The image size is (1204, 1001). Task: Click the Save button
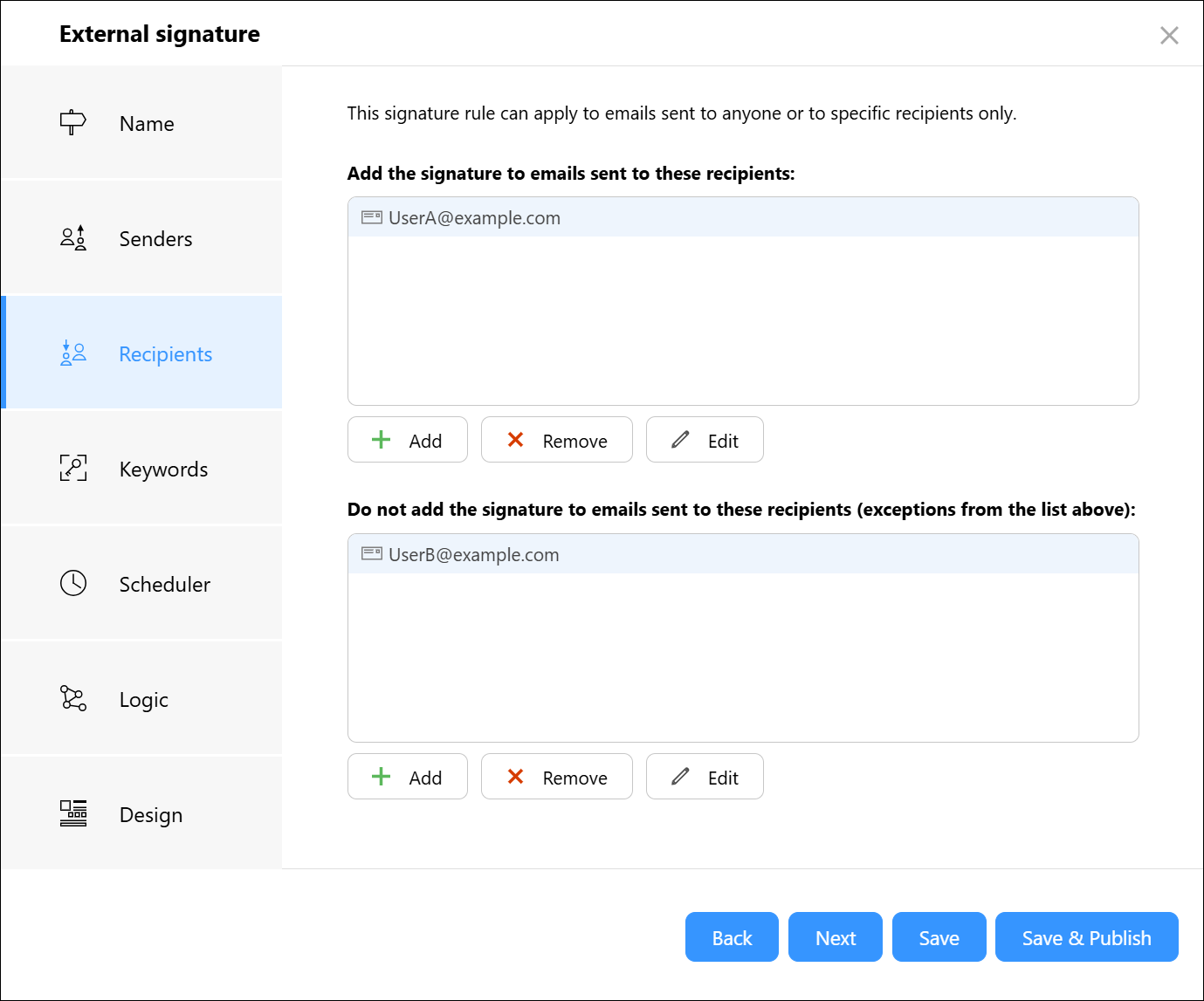click(x=939, y=937)
